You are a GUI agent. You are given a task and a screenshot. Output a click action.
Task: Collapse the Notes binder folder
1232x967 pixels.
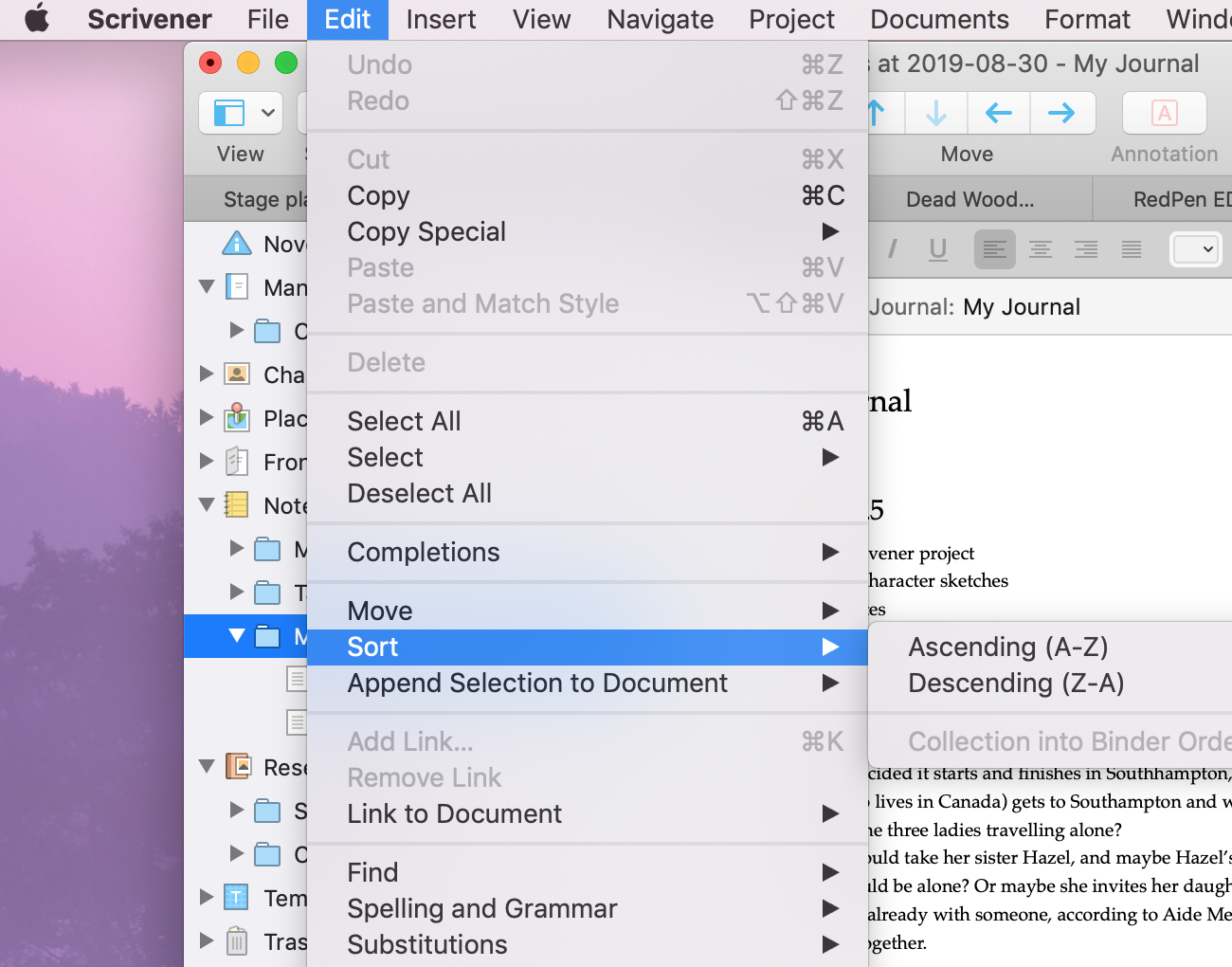click(x=207, y=504)
